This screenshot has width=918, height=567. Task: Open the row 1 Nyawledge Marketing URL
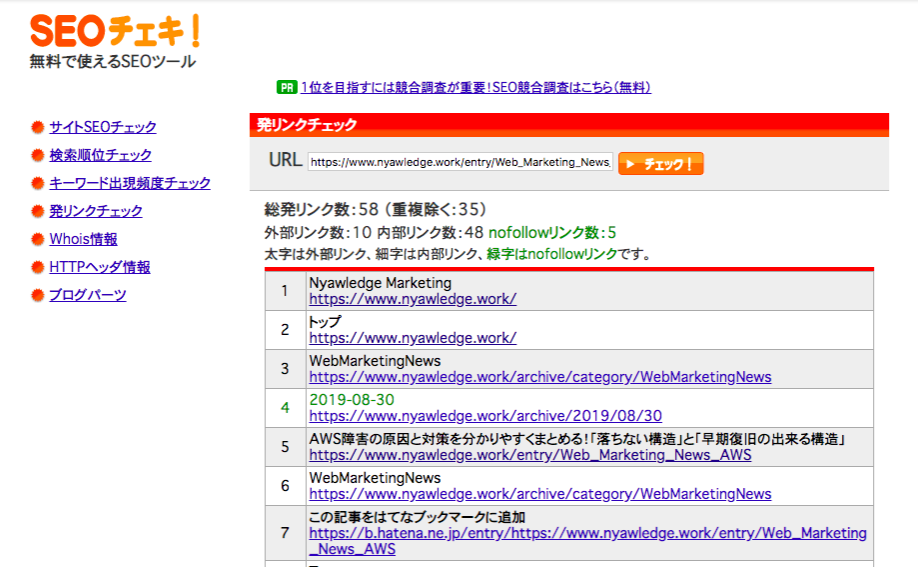coord(413,299)
